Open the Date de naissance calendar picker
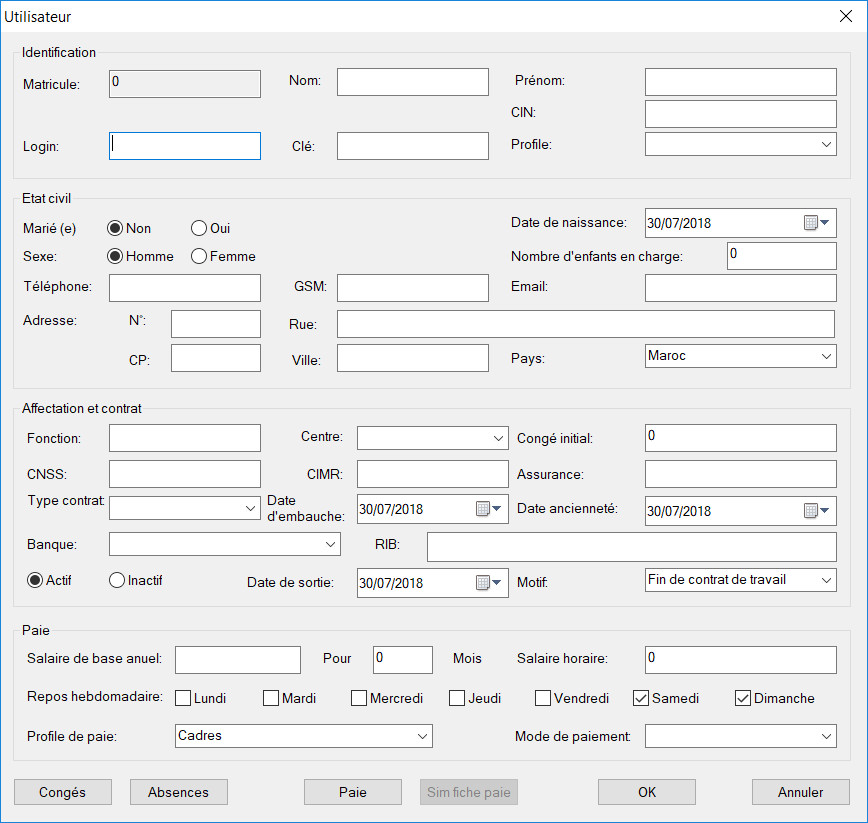868x823 pixels. point(817,223)
